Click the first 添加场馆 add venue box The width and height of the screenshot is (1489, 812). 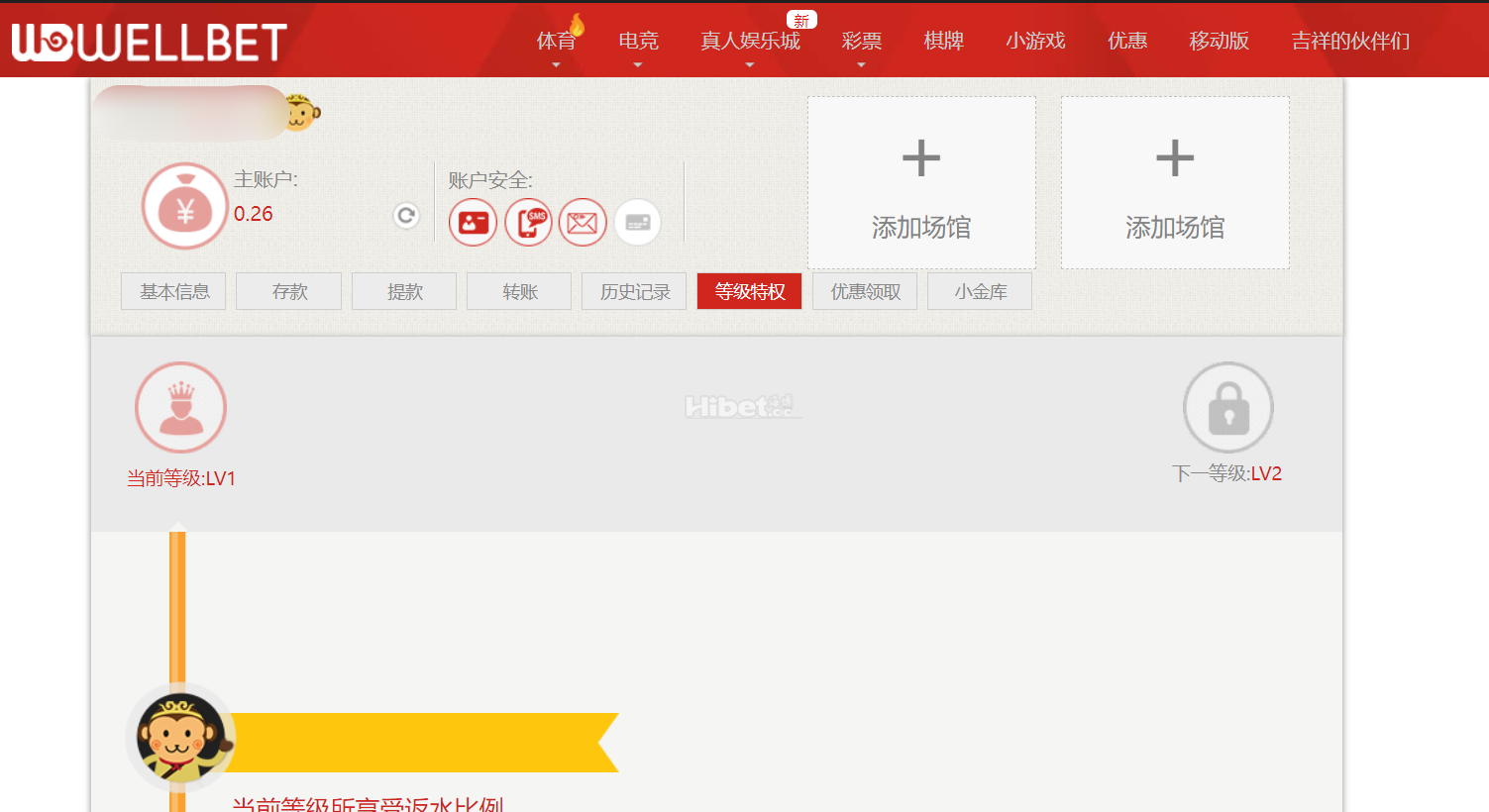coord(921,183)
